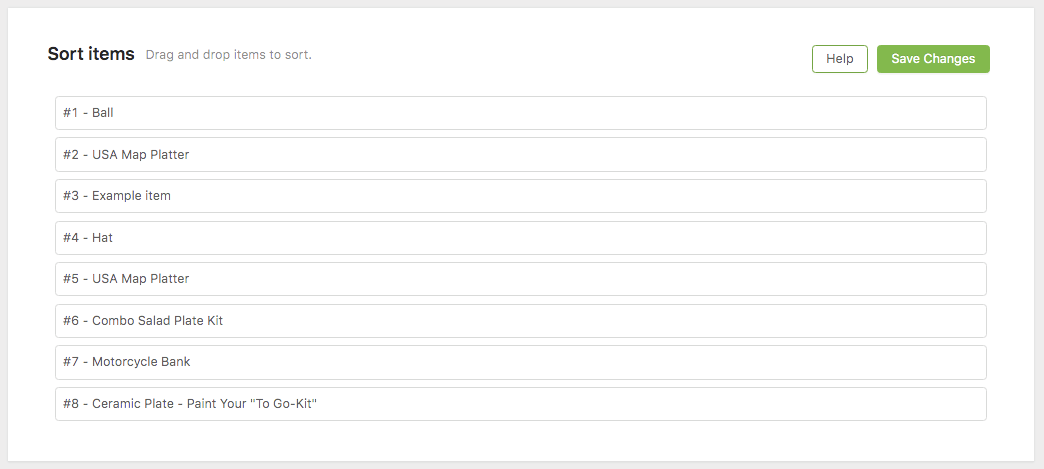Select the #2 - USA Map Platter item
Screen dimensions: 1044x469
point(521,155)
